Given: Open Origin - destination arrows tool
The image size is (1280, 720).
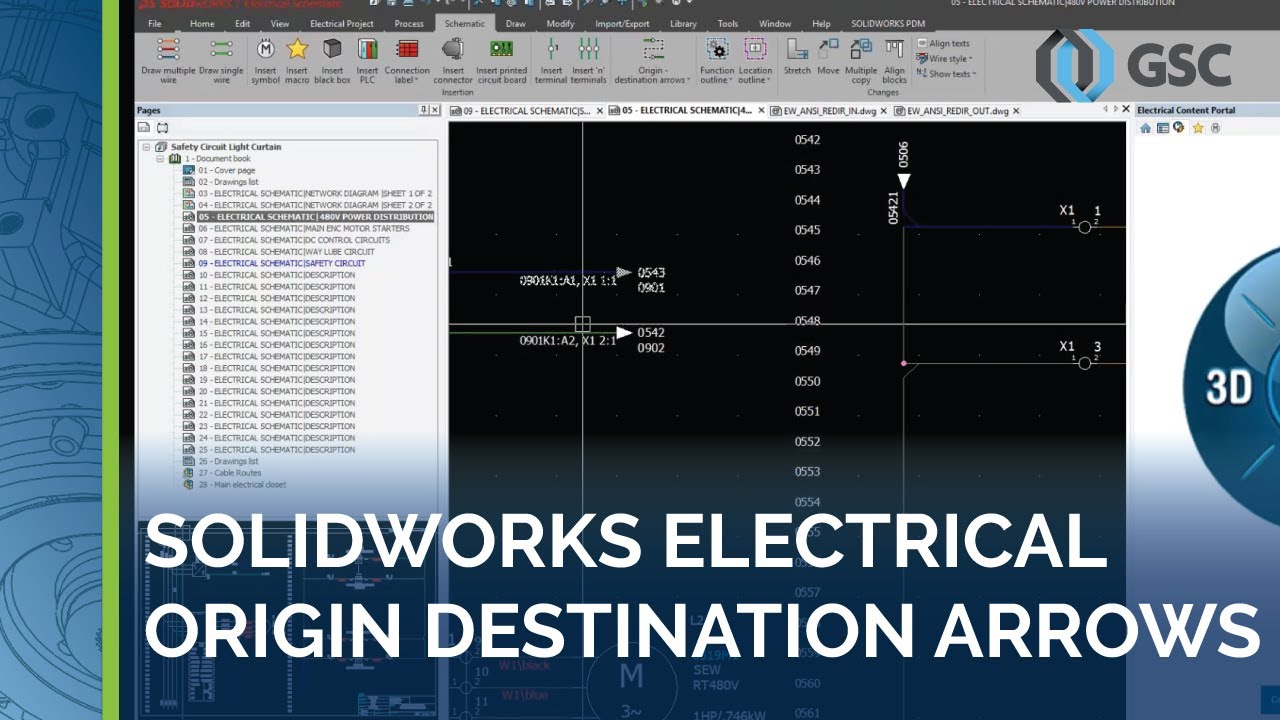Looking at the screenshot, I should pyautogui.click(x=651, y=60).
